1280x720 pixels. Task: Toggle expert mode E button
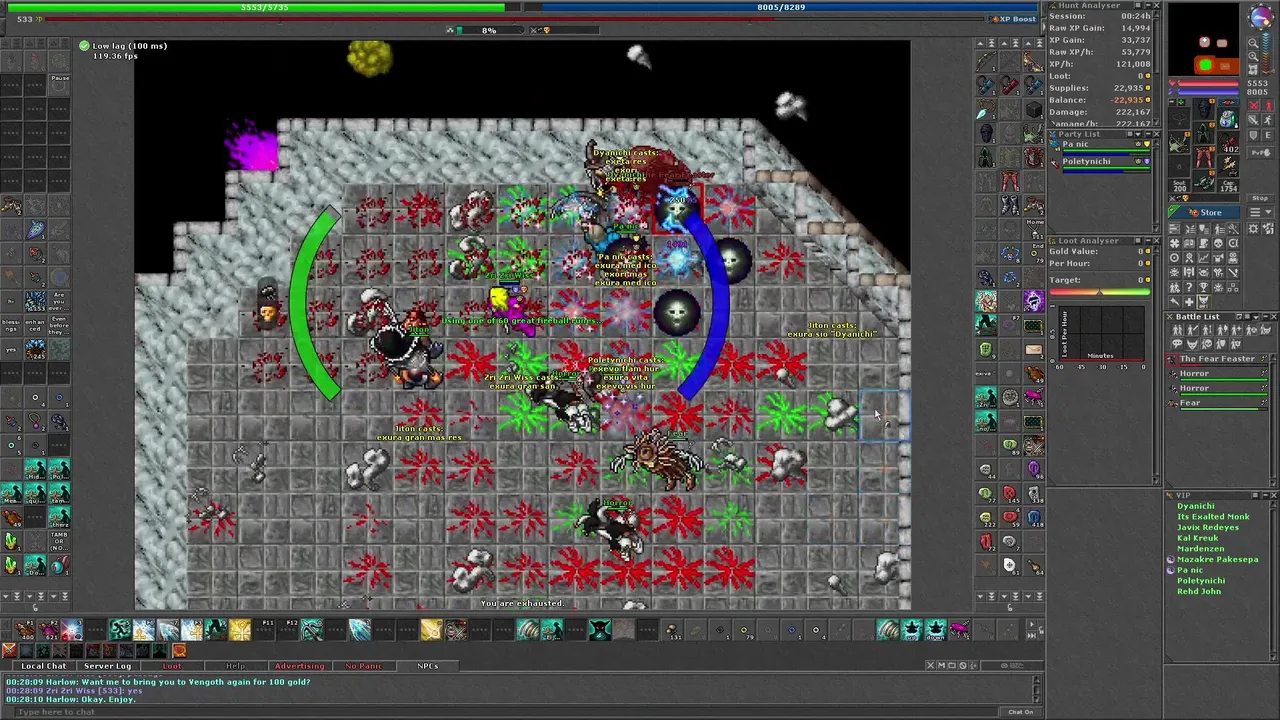pos(1268,135)
